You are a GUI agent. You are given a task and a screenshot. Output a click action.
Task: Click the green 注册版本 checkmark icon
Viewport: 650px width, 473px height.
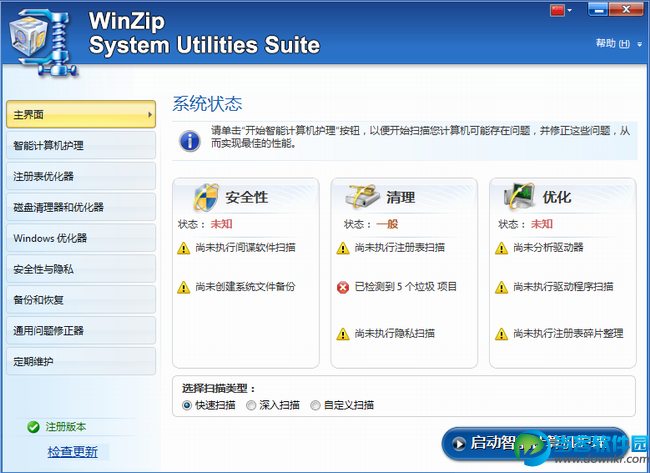33,427
